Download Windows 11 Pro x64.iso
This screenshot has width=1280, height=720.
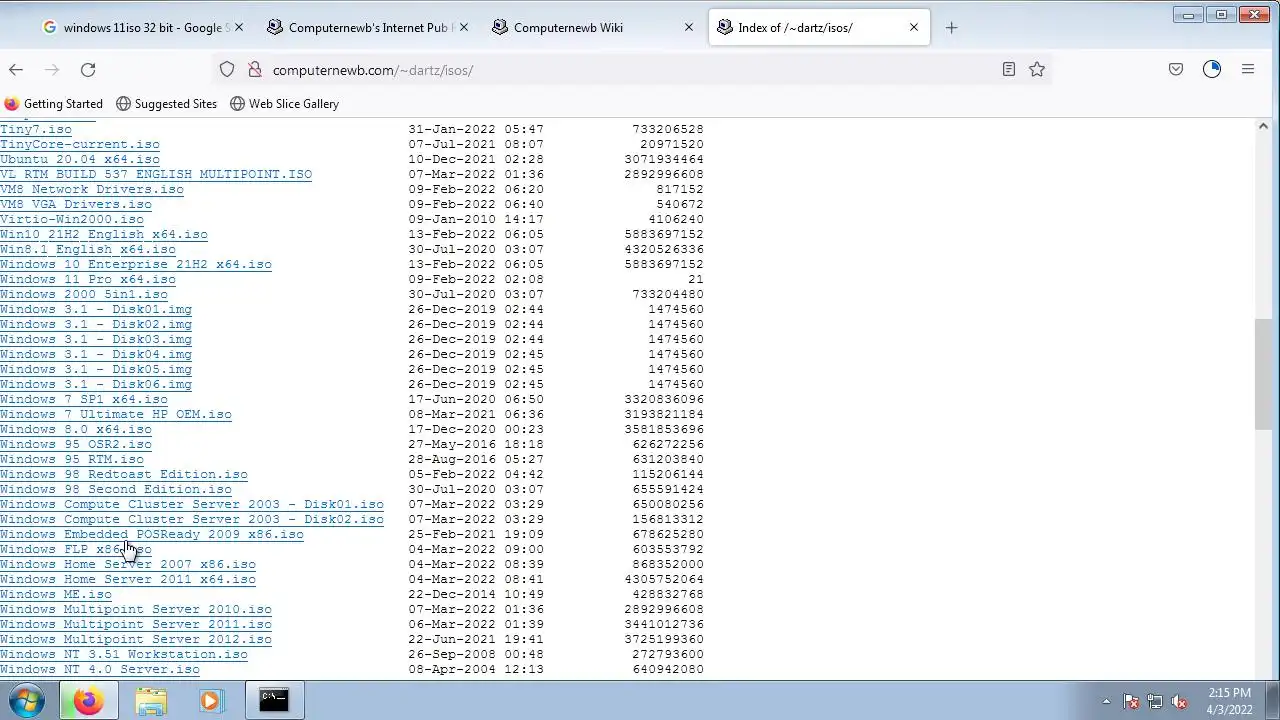pos(88,279)
